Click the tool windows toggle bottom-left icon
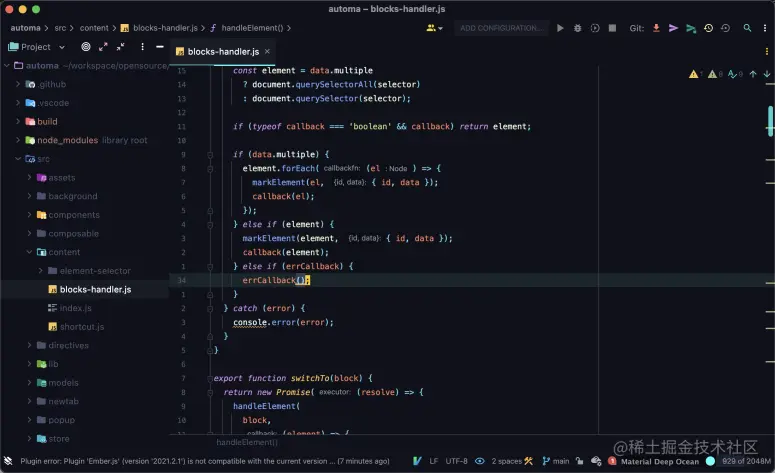 [x=8, y=461]
